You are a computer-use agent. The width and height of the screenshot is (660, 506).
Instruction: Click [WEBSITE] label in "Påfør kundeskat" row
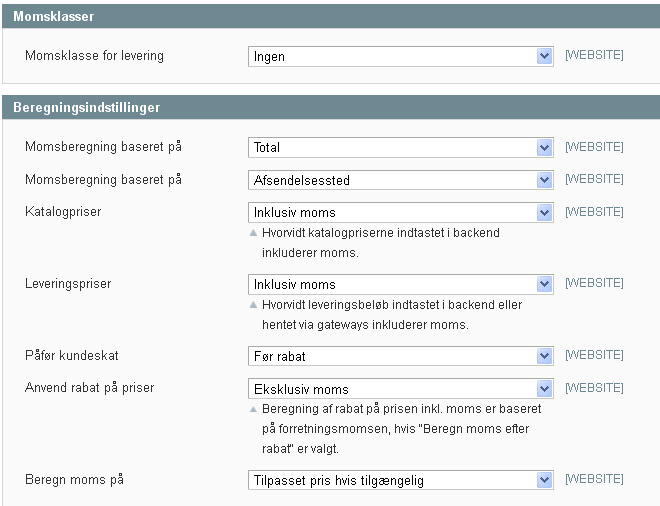pyautogui.click(x=594, y=355)
